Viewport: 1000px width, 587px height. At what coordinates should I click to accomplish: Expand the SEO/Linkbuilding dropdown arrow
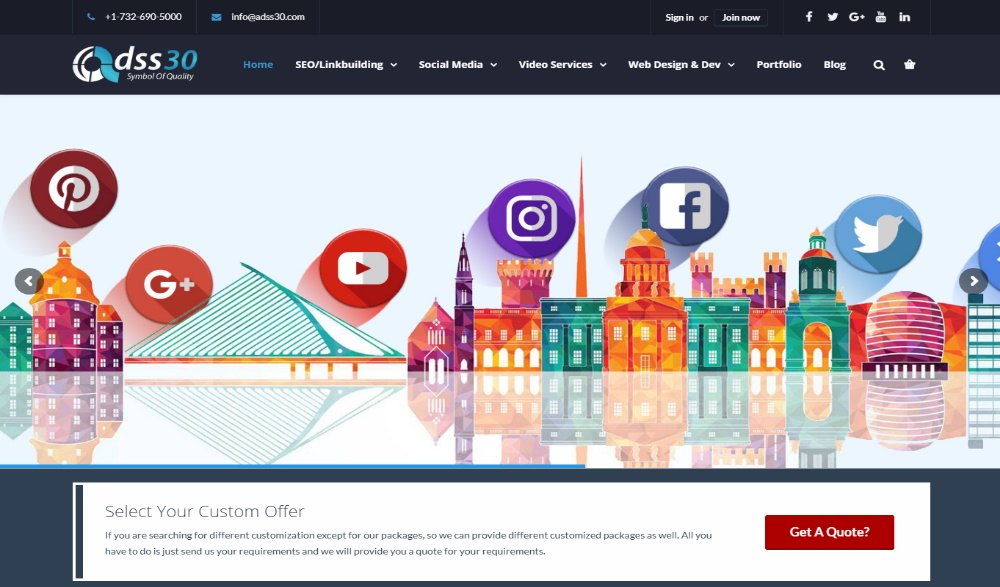pos(393,65)
